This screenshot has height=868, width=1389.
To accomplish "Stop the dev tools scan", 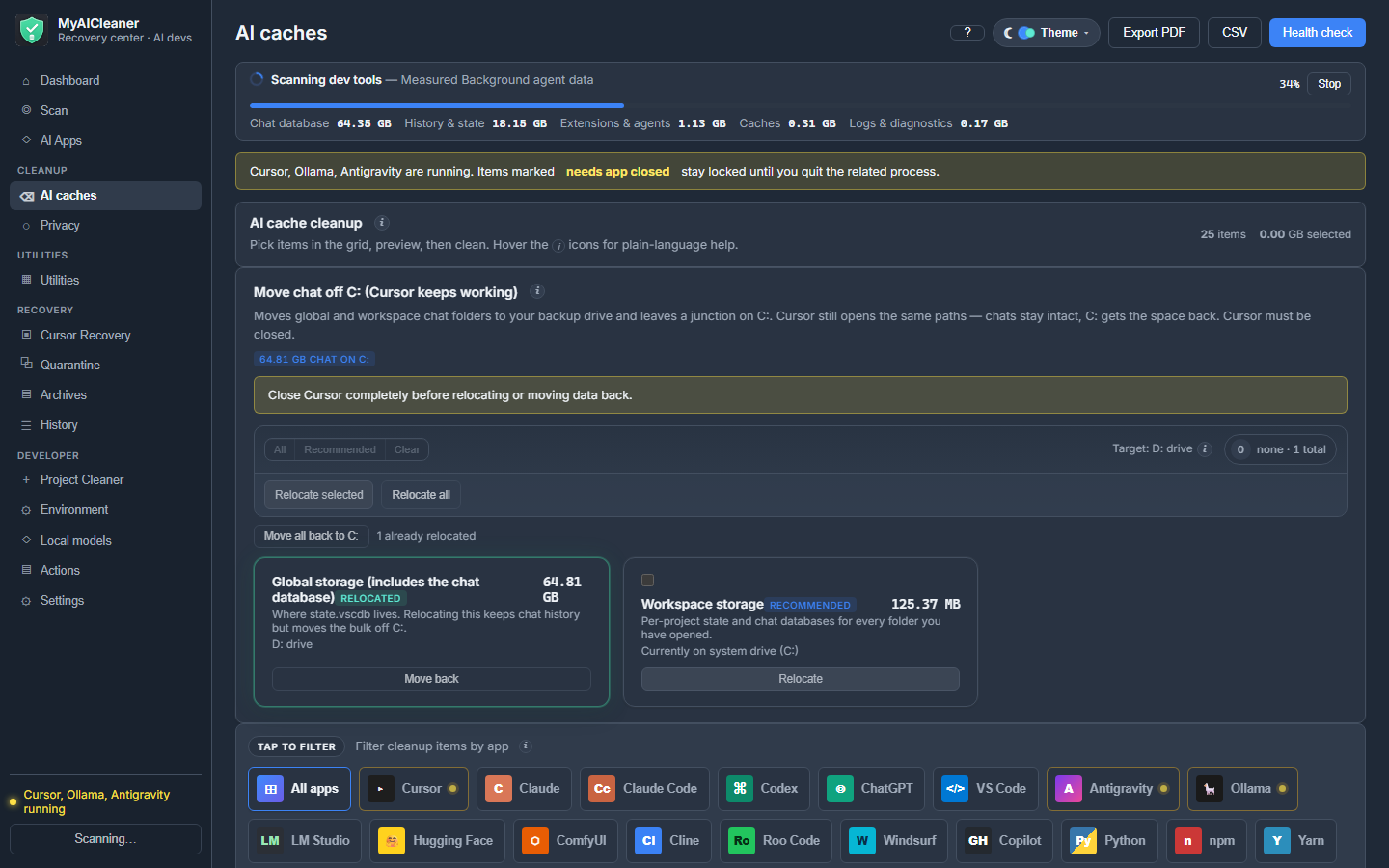I will 1329,84.
